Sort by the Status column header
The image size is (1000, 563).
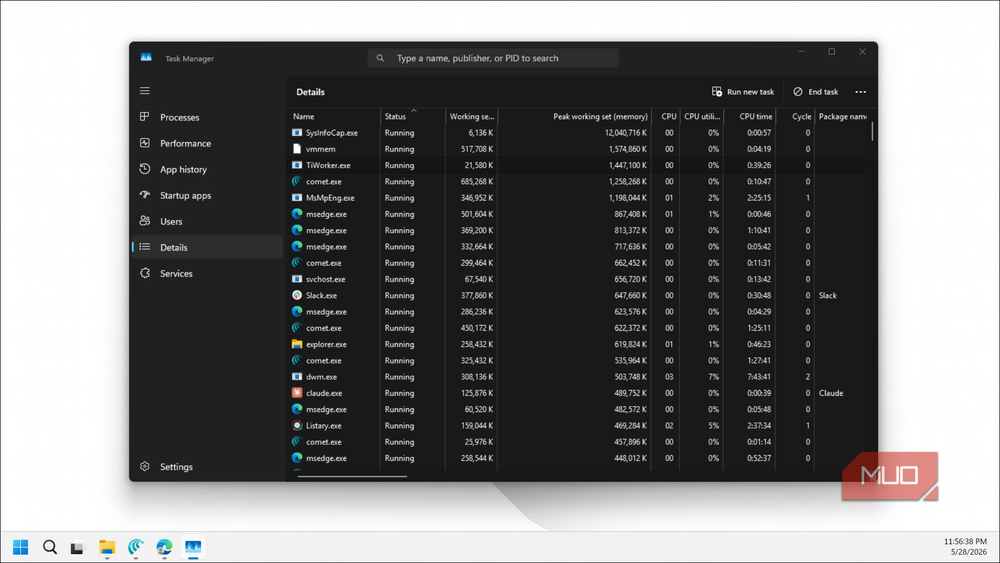coord(413,116)
